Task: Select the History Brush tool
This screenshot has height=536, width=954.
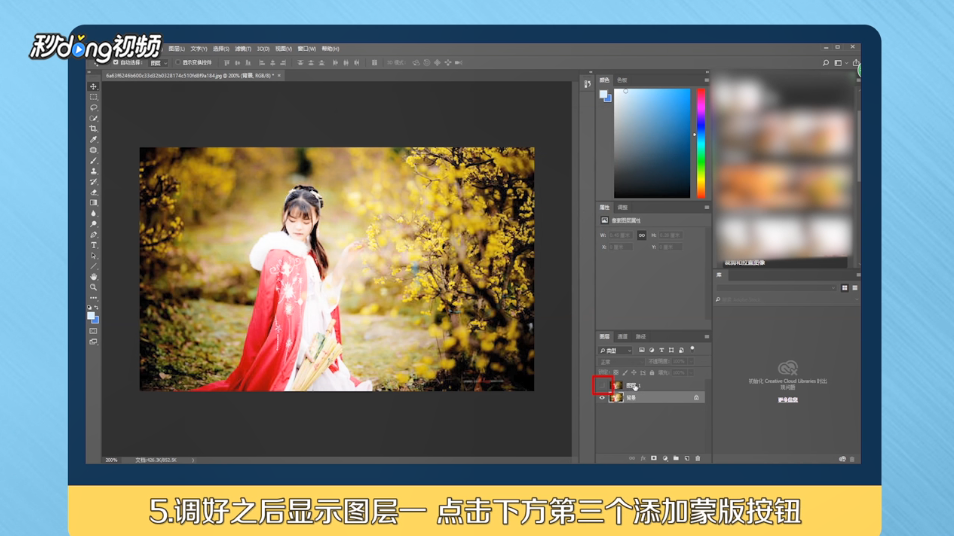Action: click(94, 182)
